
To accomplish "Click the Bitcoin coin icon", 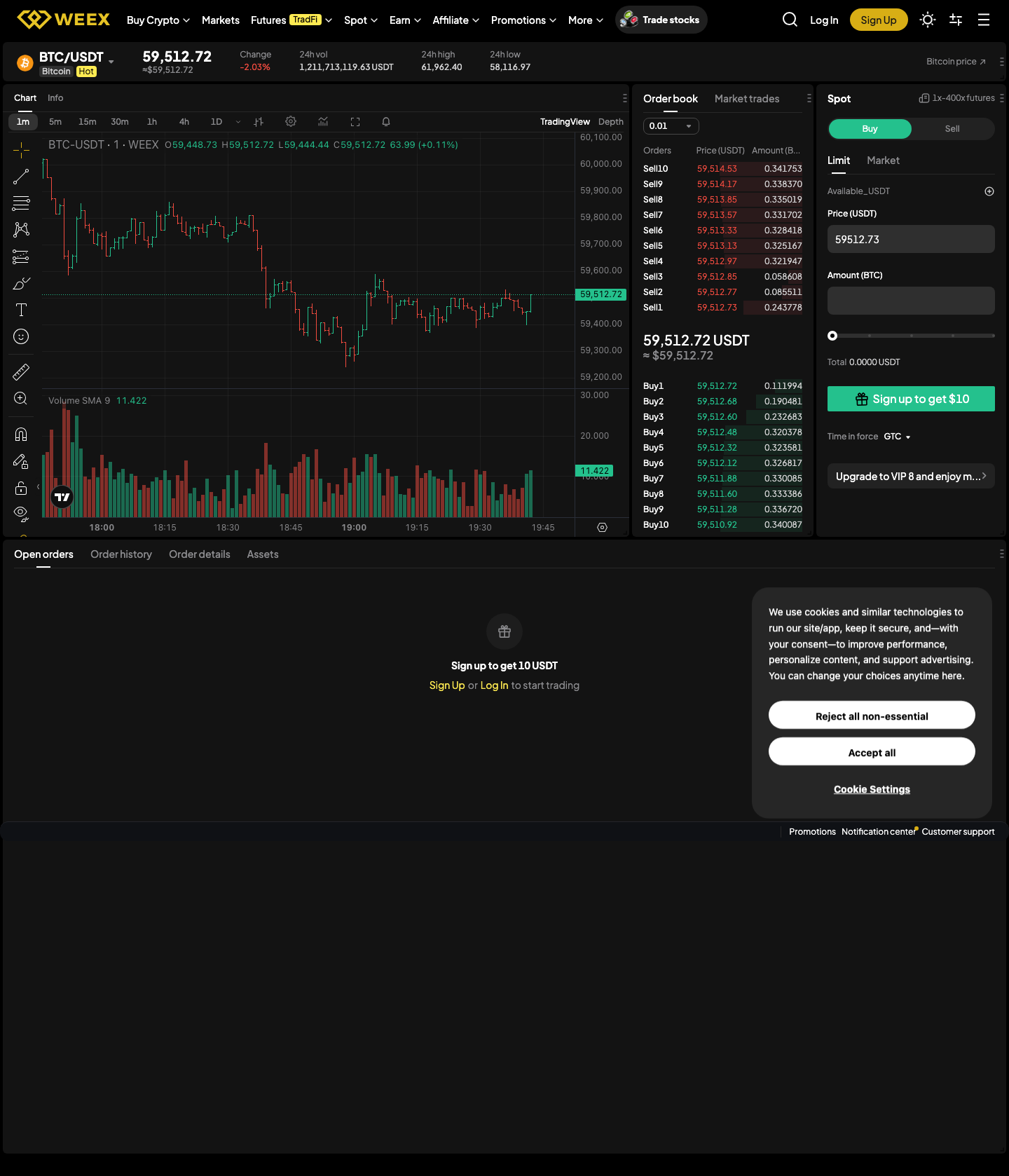I will (x=25, y=63).
